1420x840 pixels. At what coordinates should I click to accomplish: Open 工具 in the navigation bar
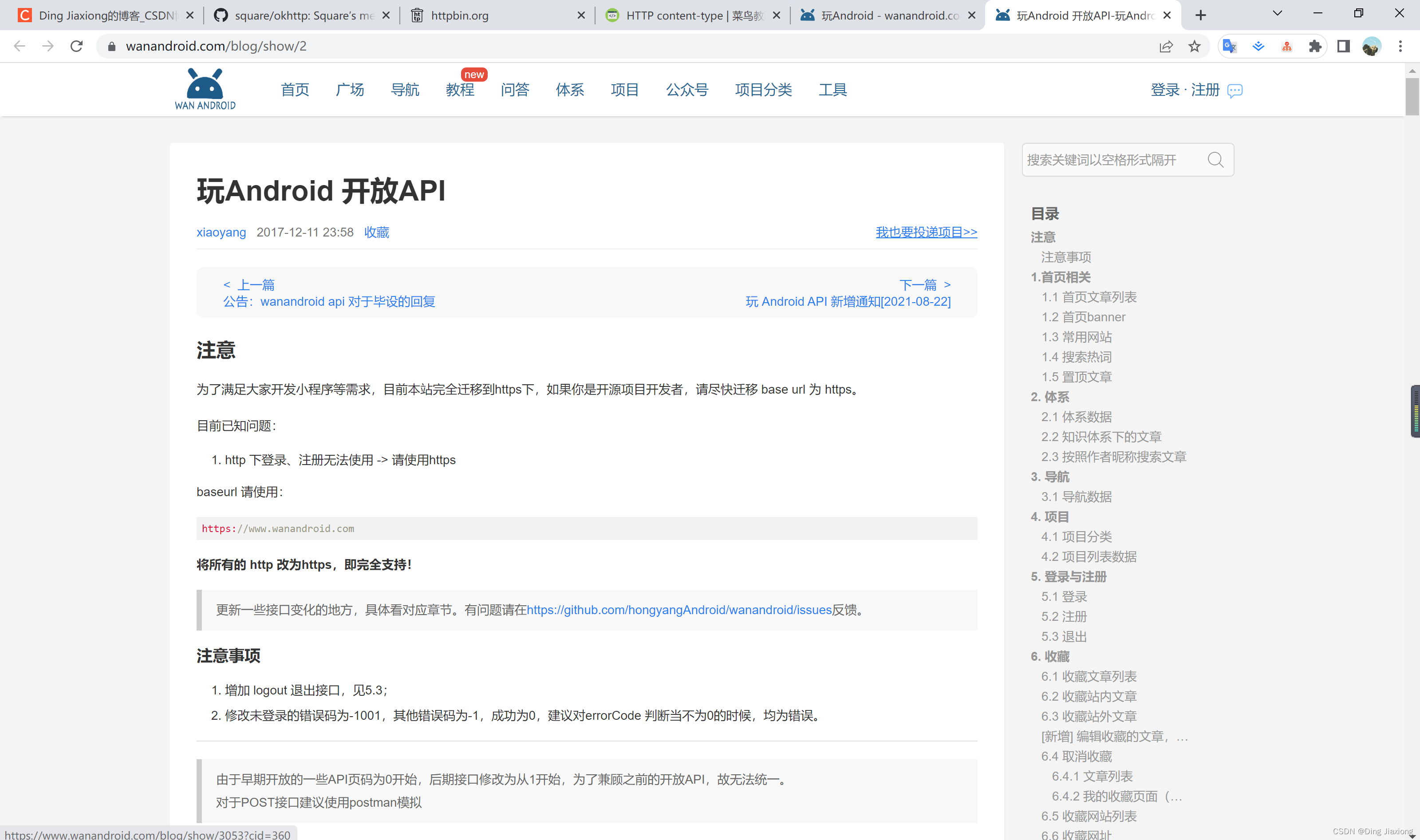[832, 90]
